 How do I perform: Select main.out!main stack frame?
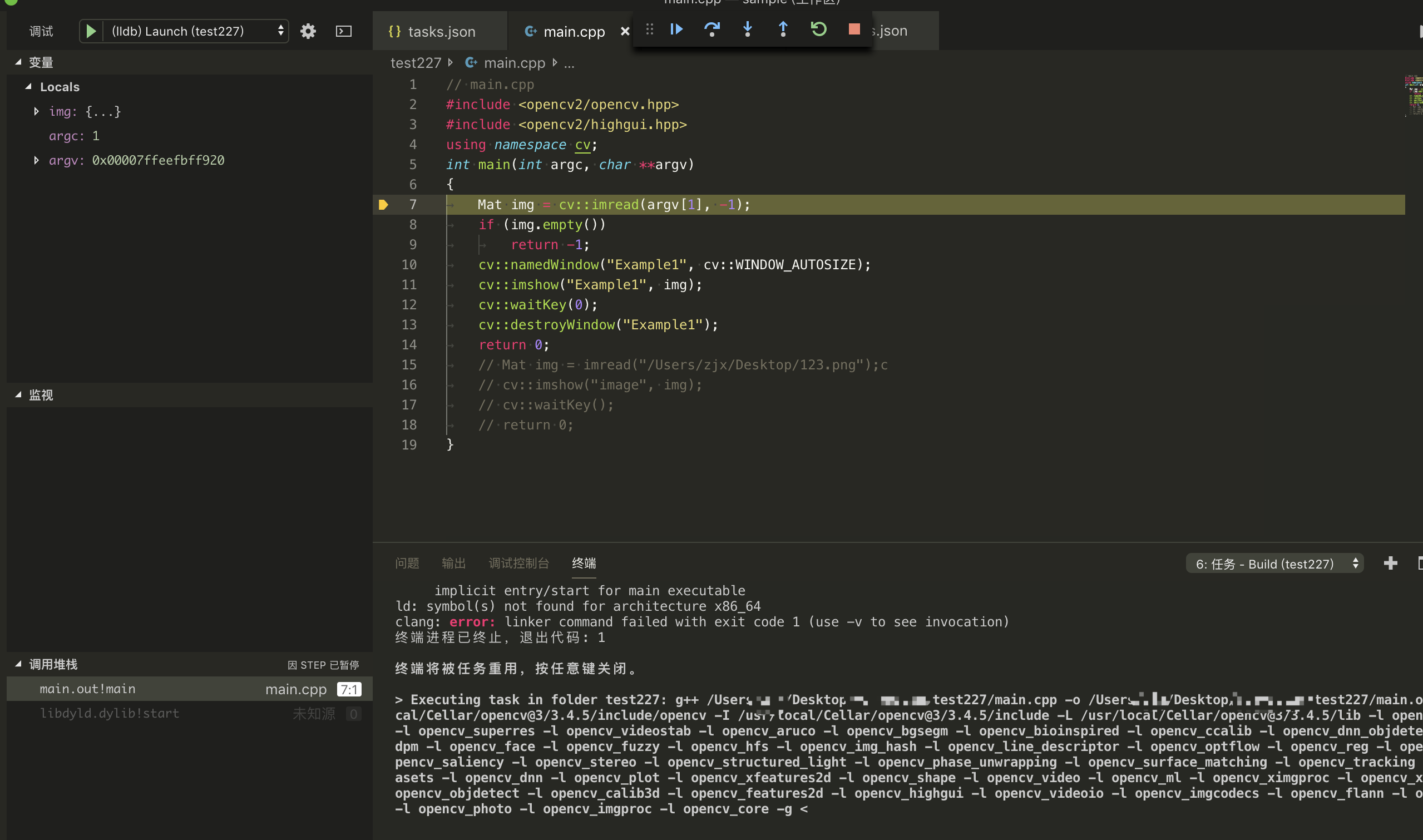click(88, 689)
